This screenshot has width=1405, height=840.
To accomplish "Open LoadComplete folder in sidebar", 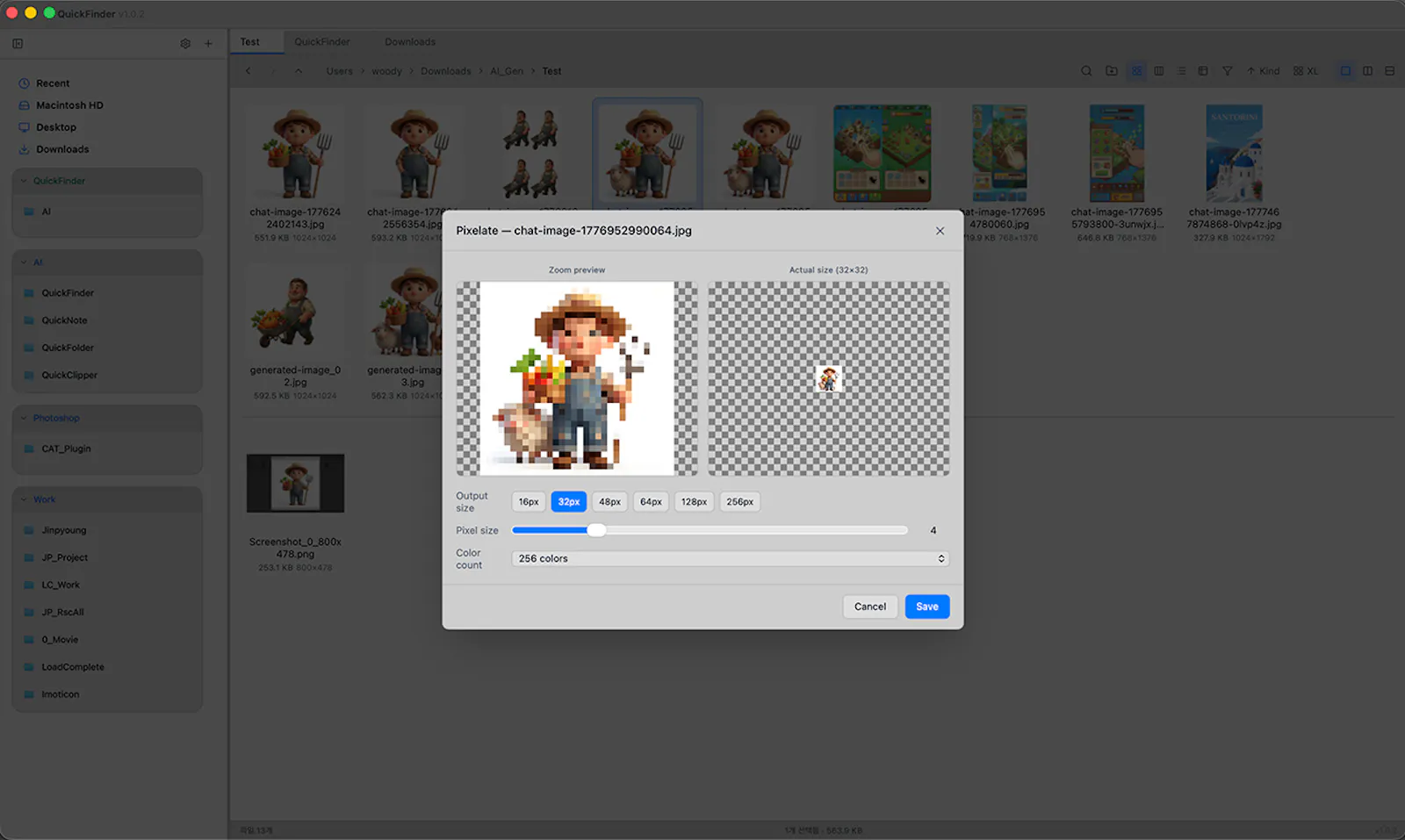I will 72,667.
